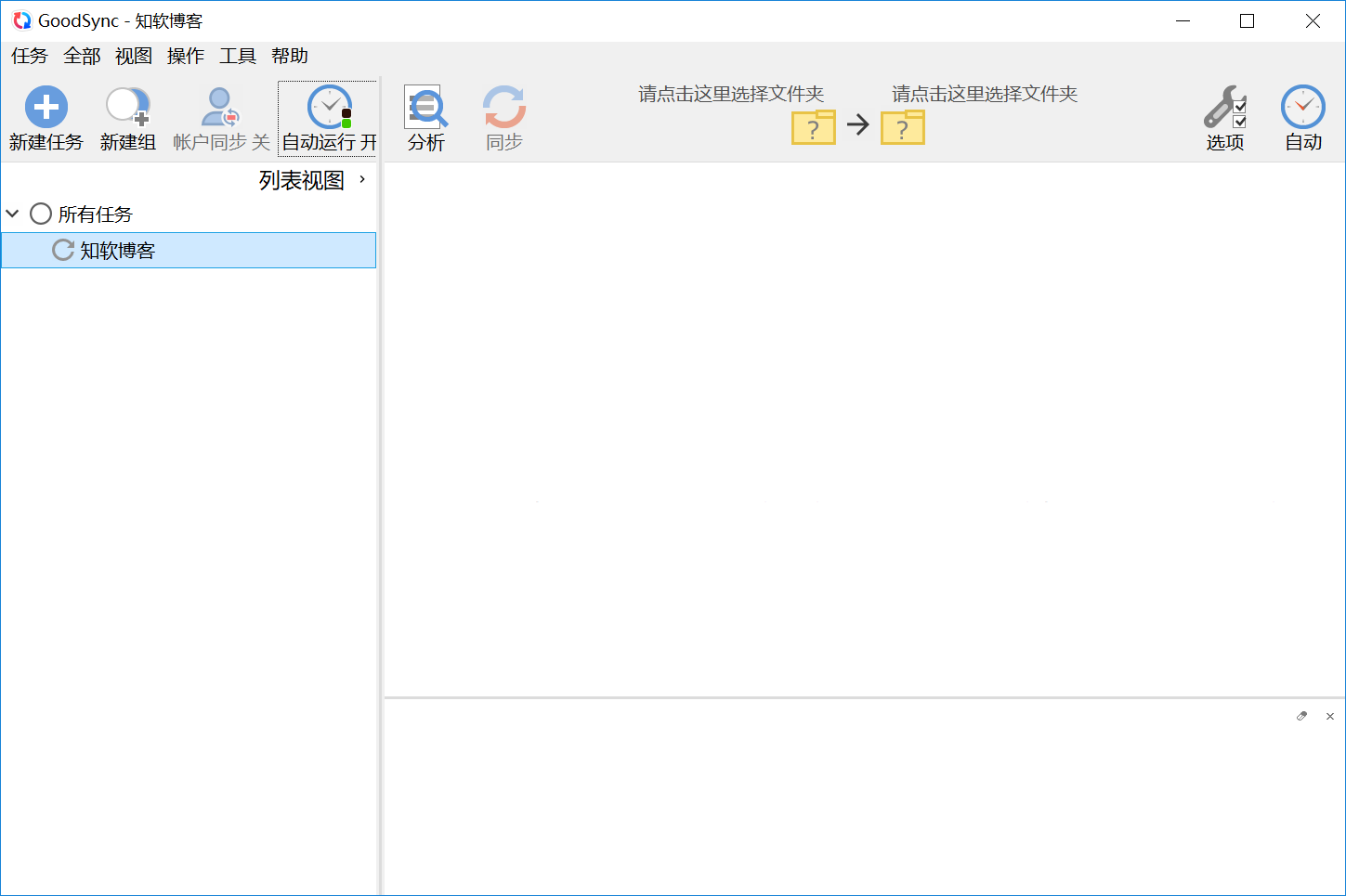Maximize the GoodSync window
The height and width of the screenshot is (896, 1346).
[1248, 20]
